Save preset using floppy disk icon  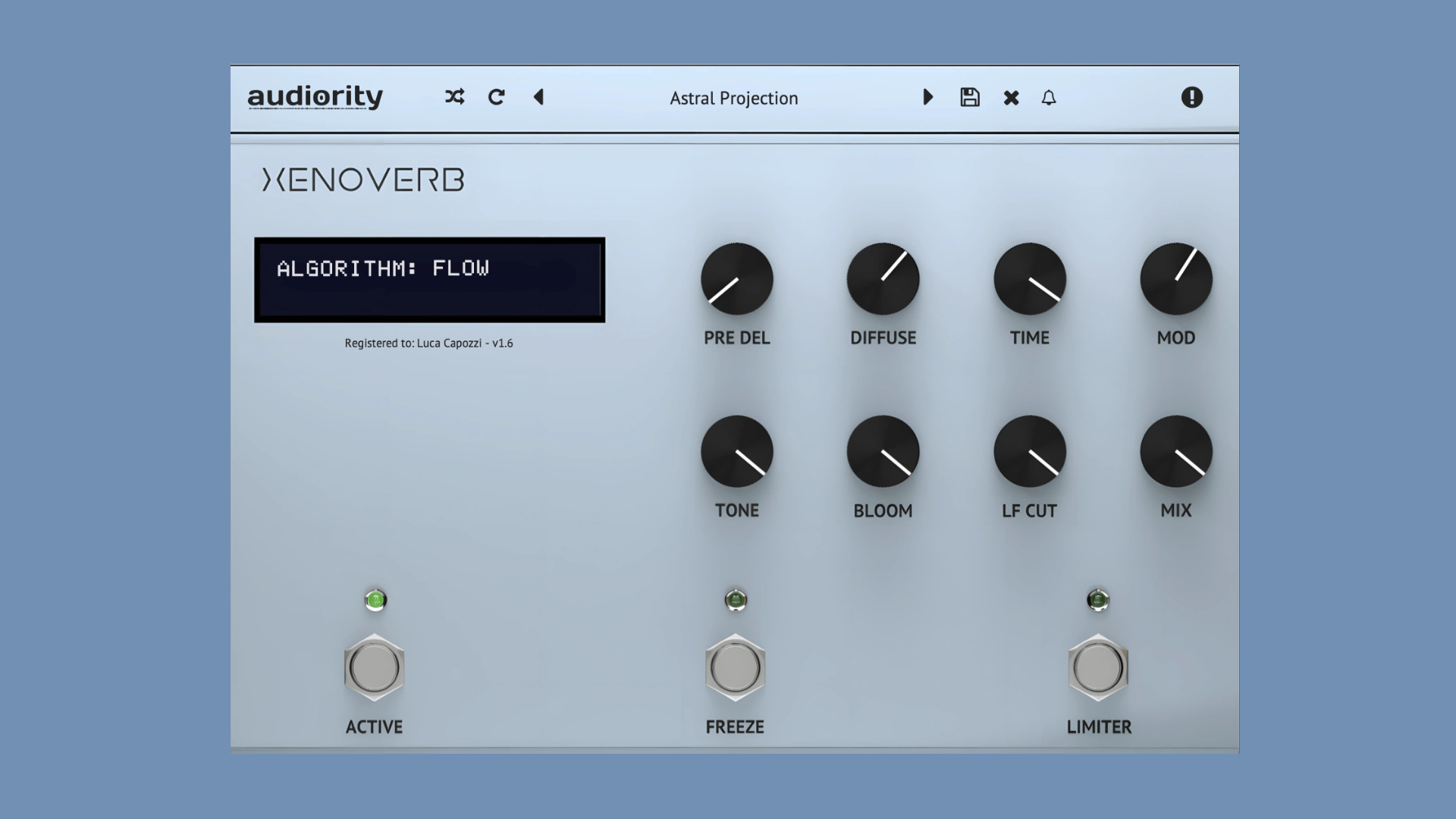point(969,97)
